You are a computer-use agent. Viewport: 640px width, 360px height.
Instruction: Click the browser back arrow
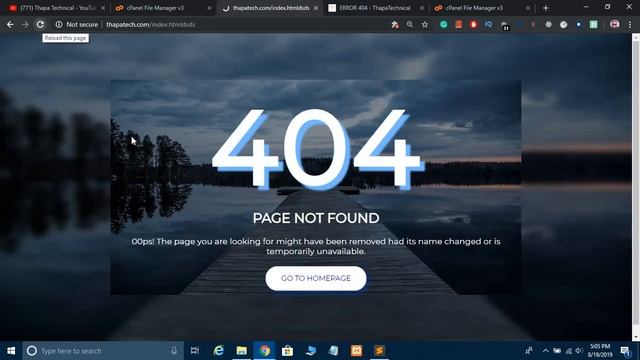pyautogui.click(x=10, y=24)
